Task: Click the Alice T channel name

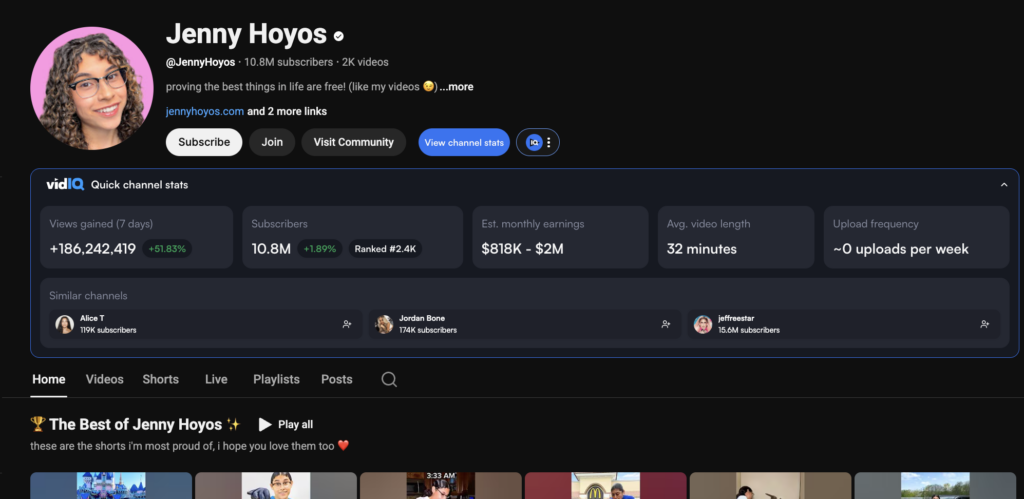Action: pos(92,318)
